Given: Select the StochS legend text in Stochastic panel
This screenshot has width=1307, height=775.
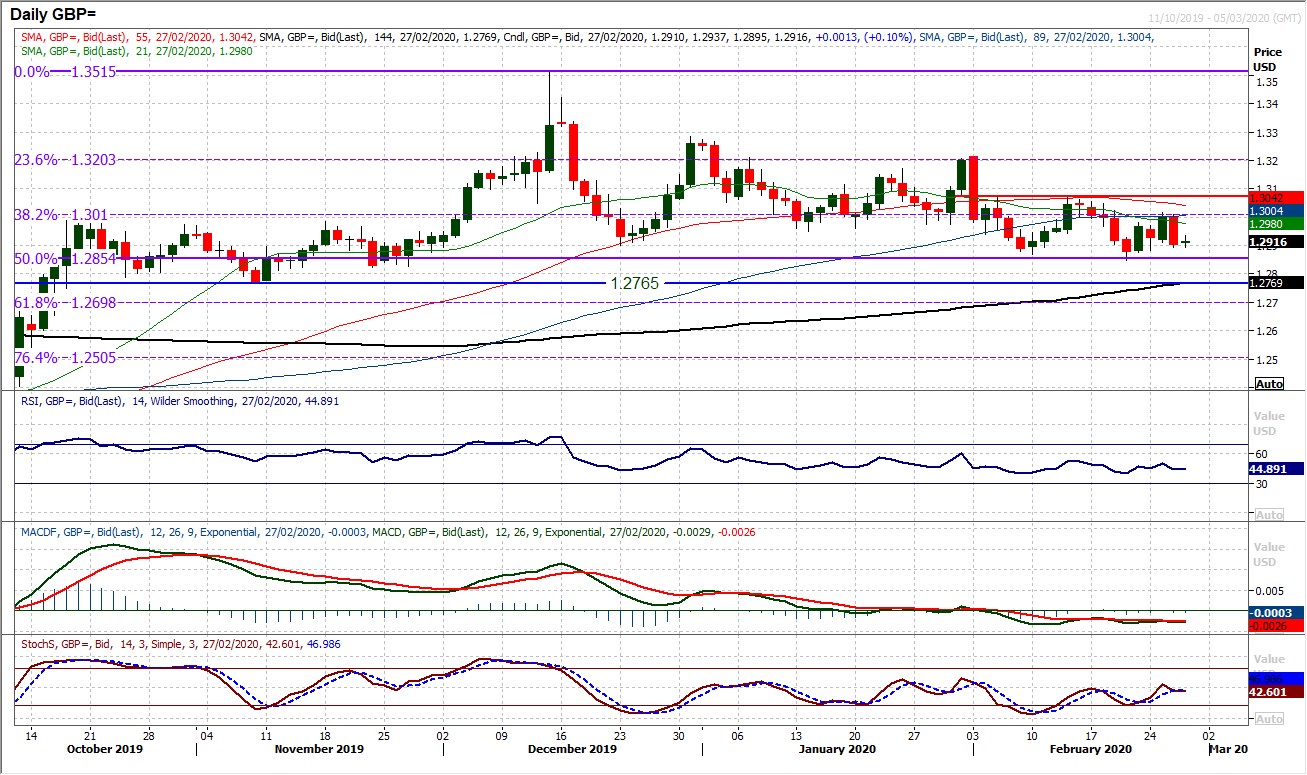Looking at the screenshot, I should point(180,644).
